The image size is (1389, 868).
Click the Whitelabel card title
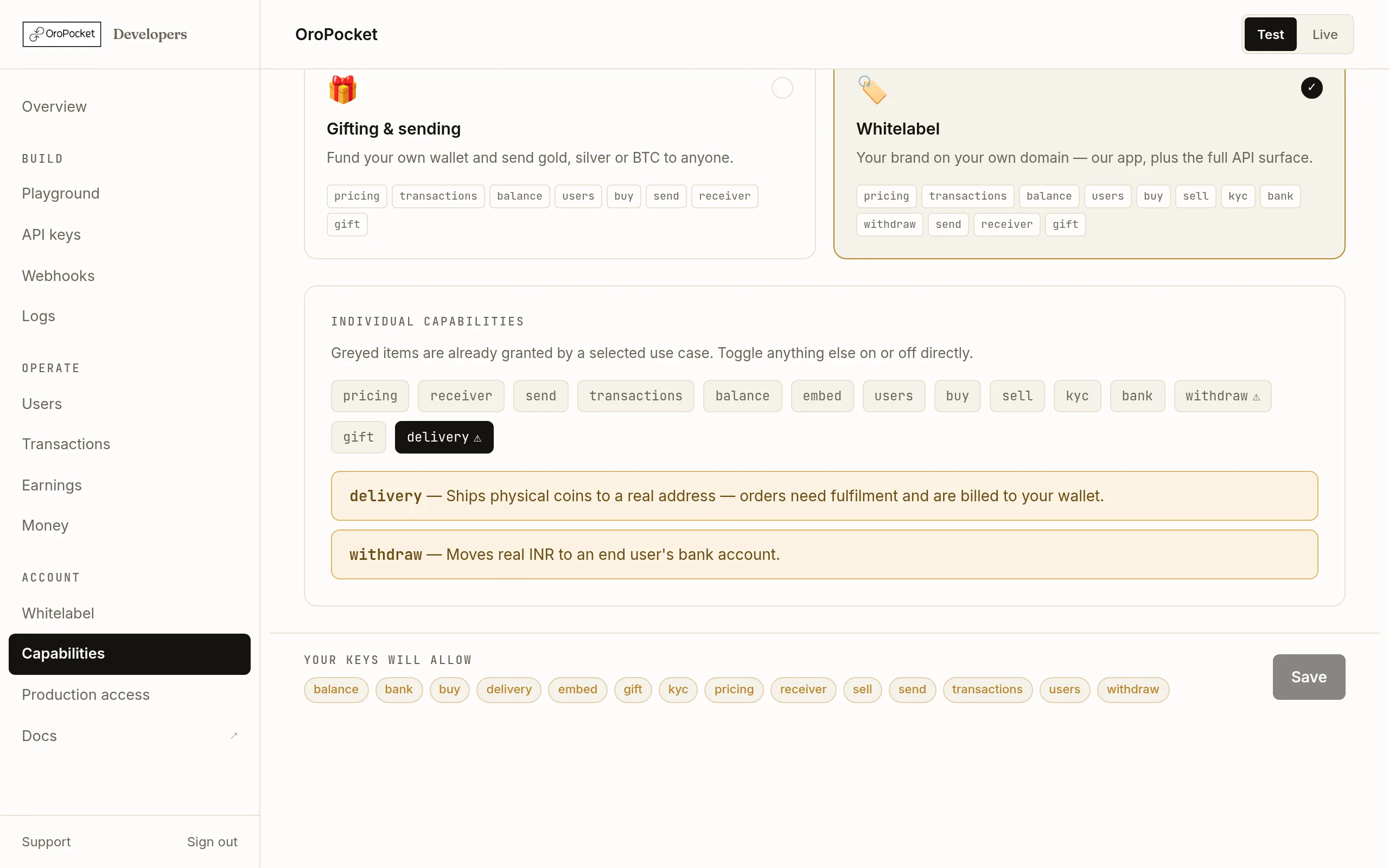coord(897,129)
